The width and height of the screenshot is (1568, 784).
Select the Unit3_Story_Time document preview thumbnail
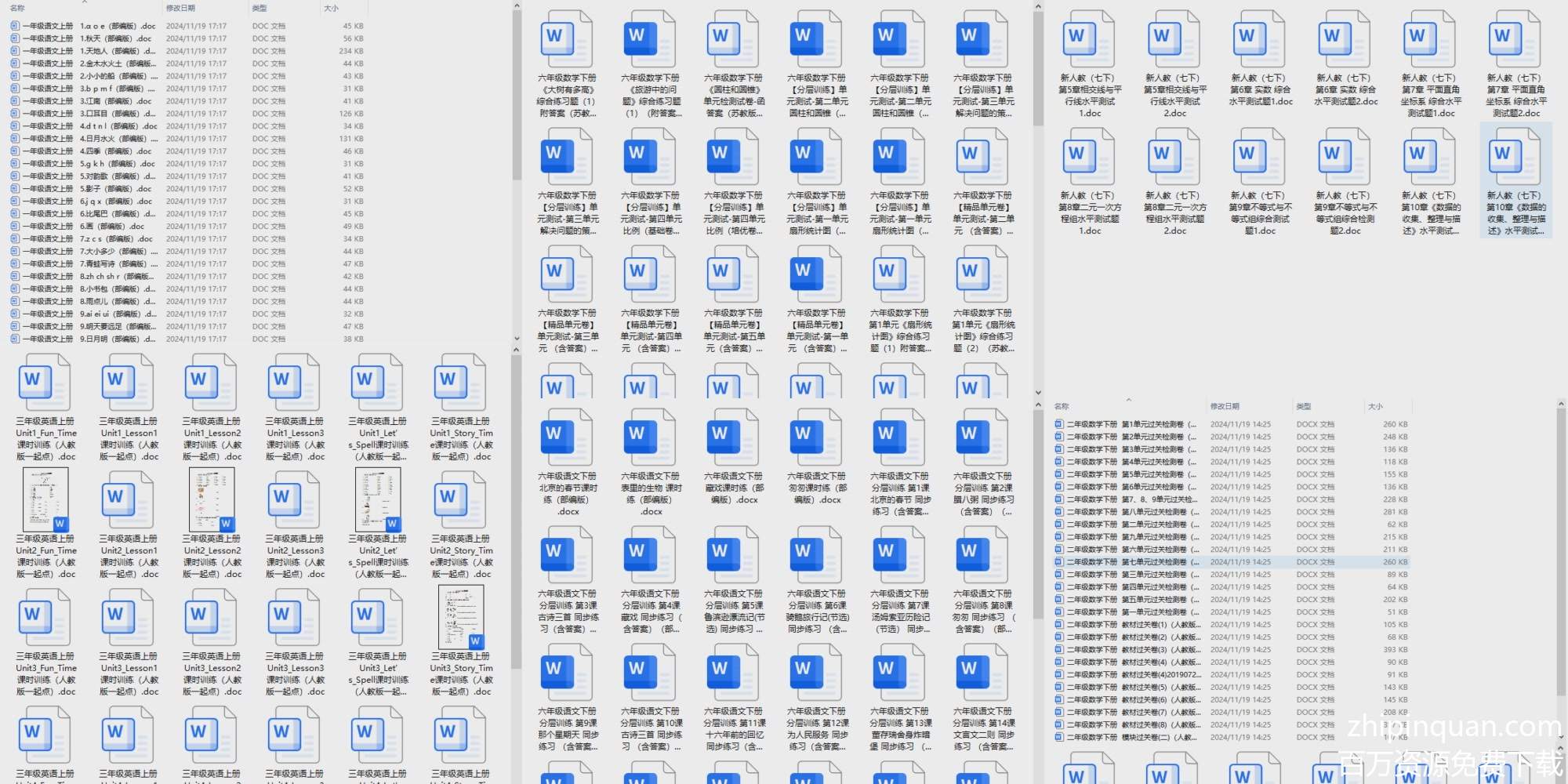461,617
